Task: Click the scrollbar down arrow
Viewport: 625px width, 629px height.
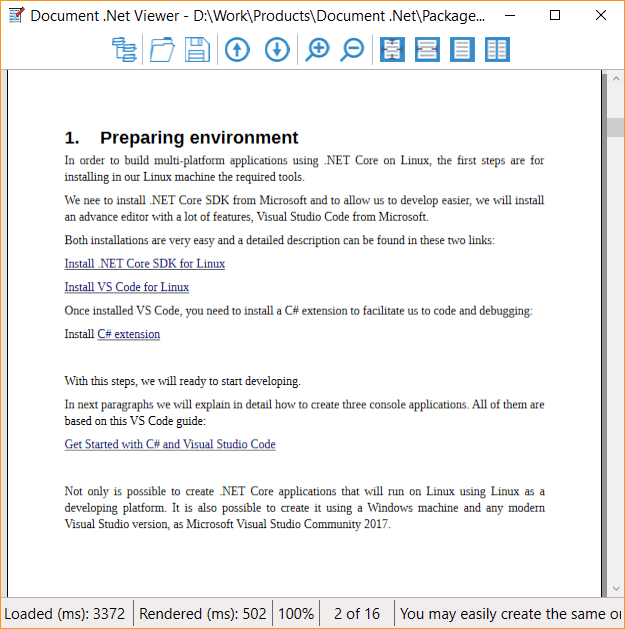Action: 616,588
